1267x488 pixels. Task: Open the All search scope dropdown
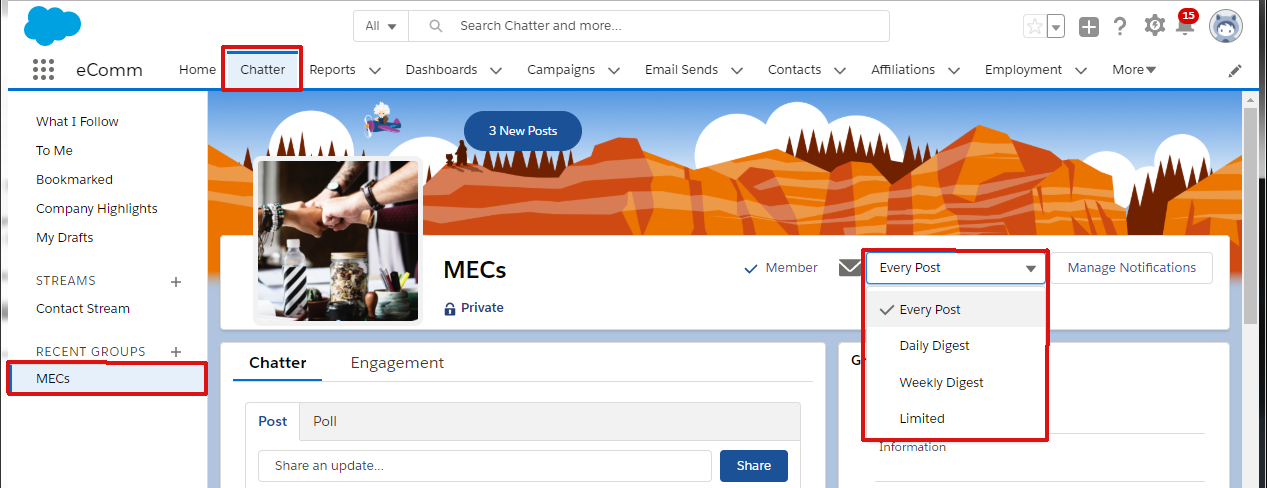point(381,26)
